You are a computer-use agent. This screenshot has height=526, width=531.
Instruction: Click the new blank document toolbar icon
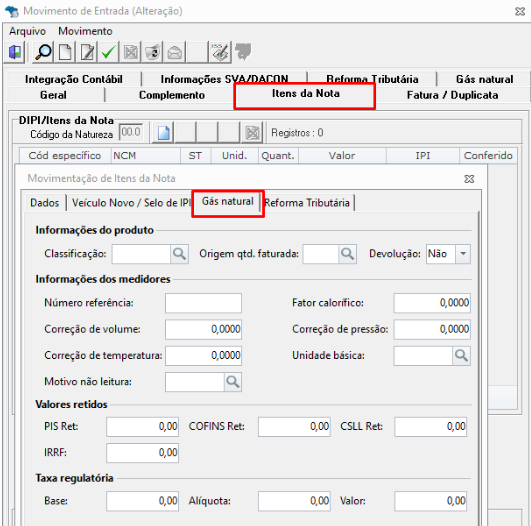click(x=65, y=52)
